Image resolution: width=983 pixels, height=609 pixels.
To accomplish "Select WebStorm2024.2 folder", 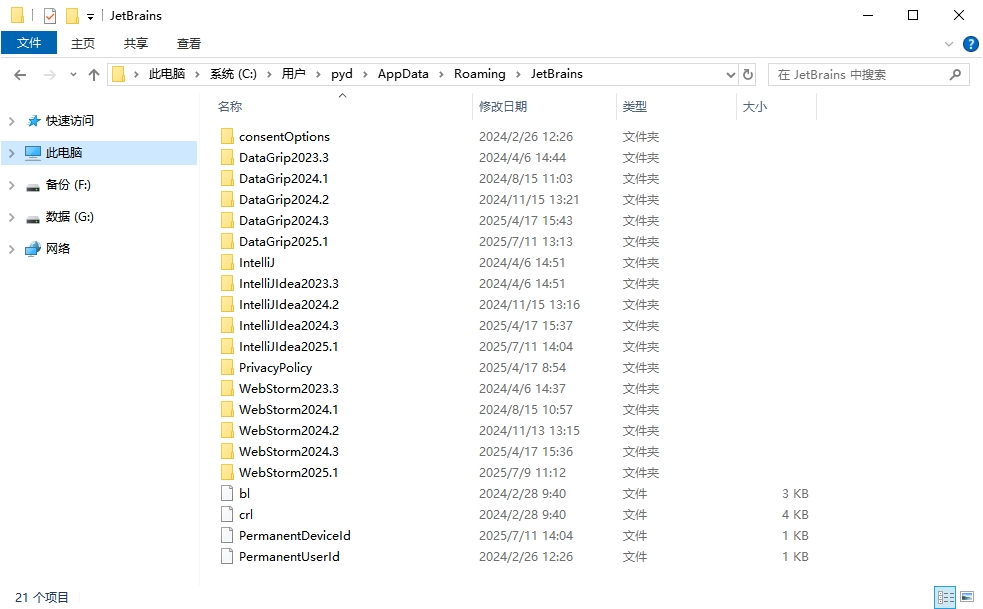I will pos(288,431).
